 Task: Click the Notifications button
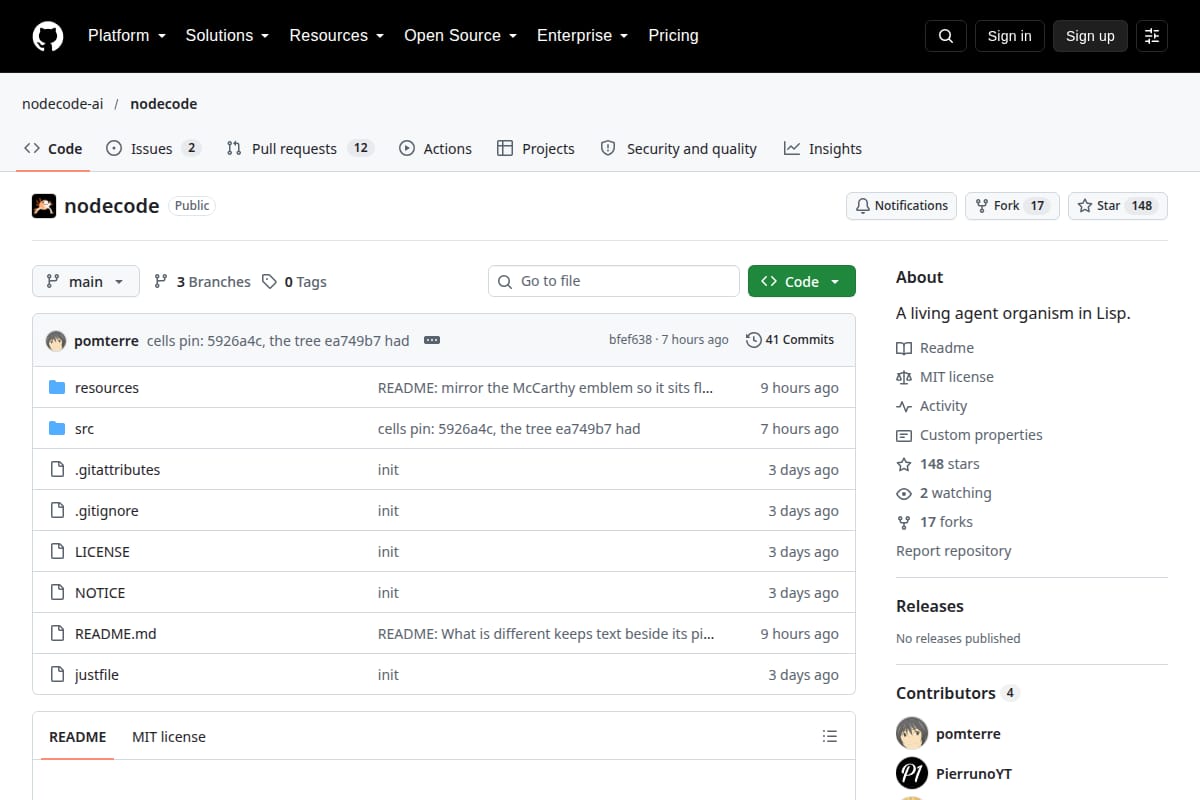(901, 206)
